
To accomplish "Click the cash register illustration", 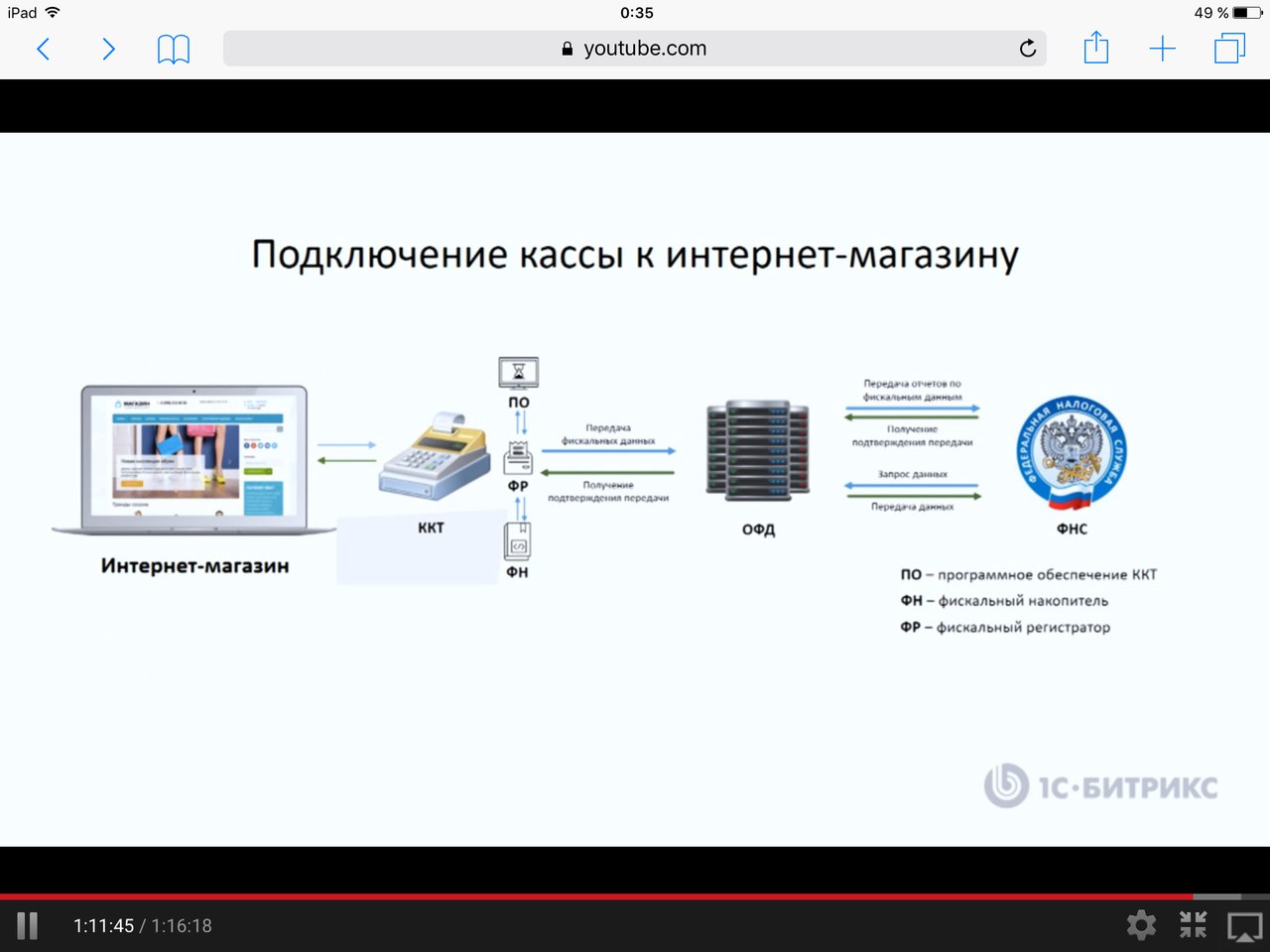I will [435, 457].
